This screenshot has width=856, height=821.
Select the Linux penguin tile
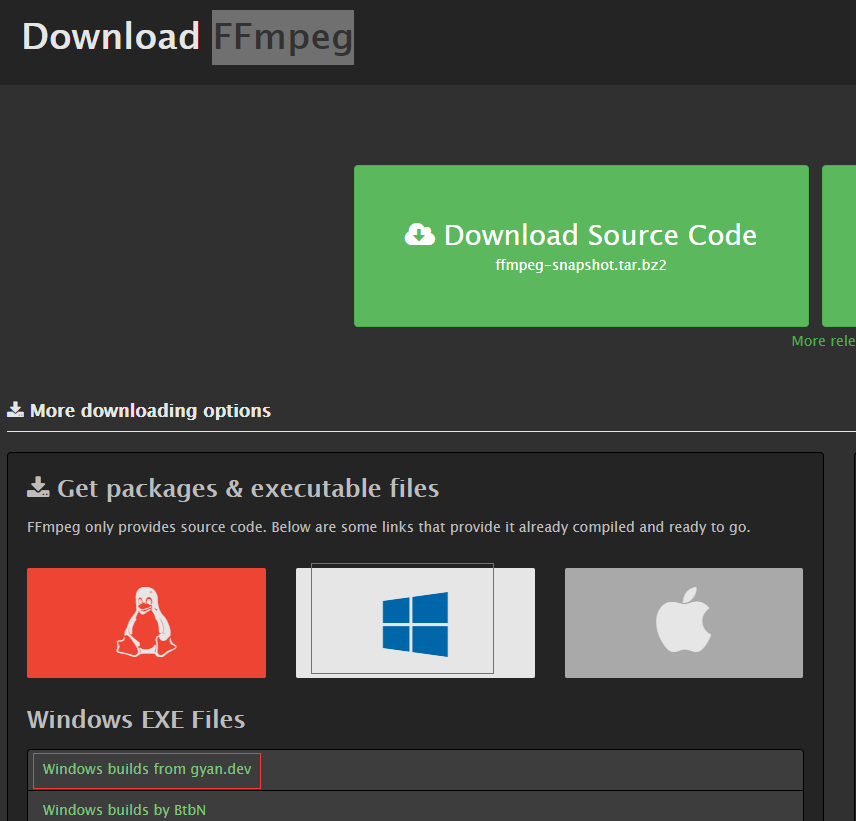(x=146, y=623)
